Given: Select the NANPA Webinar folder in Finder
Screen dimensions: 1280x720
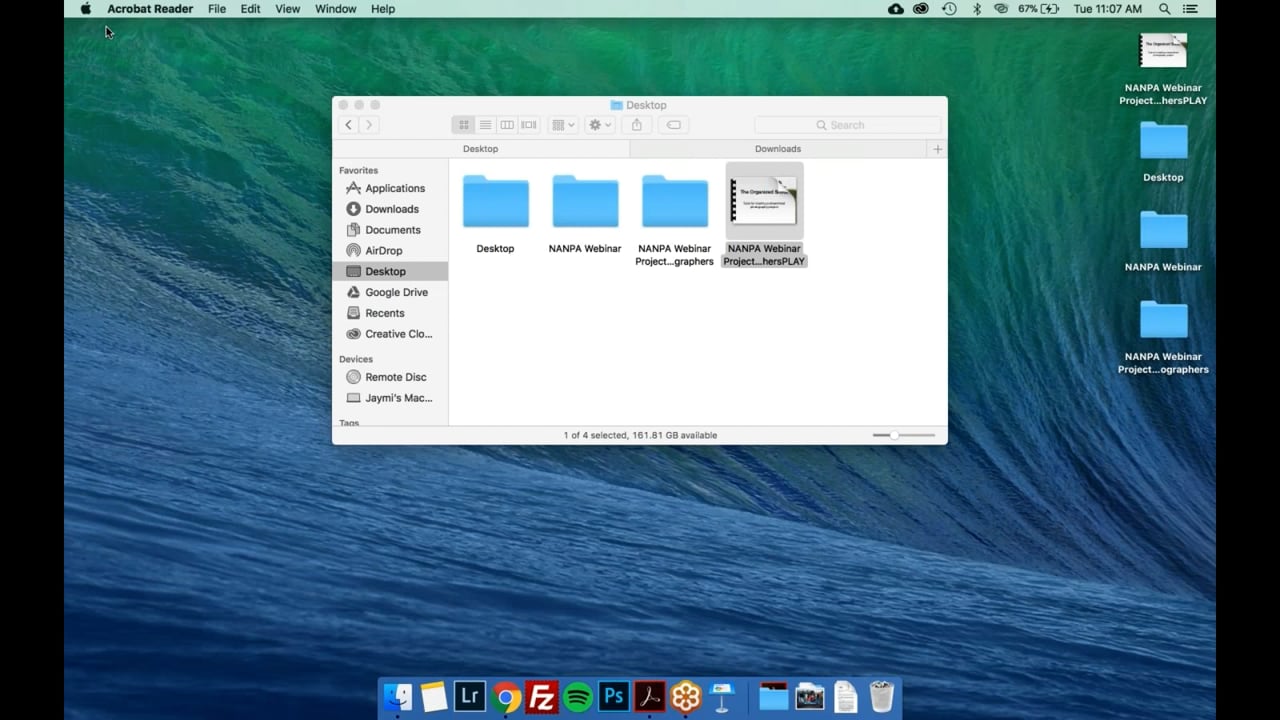Looking at the screenshot, I should tap(585, 203).
